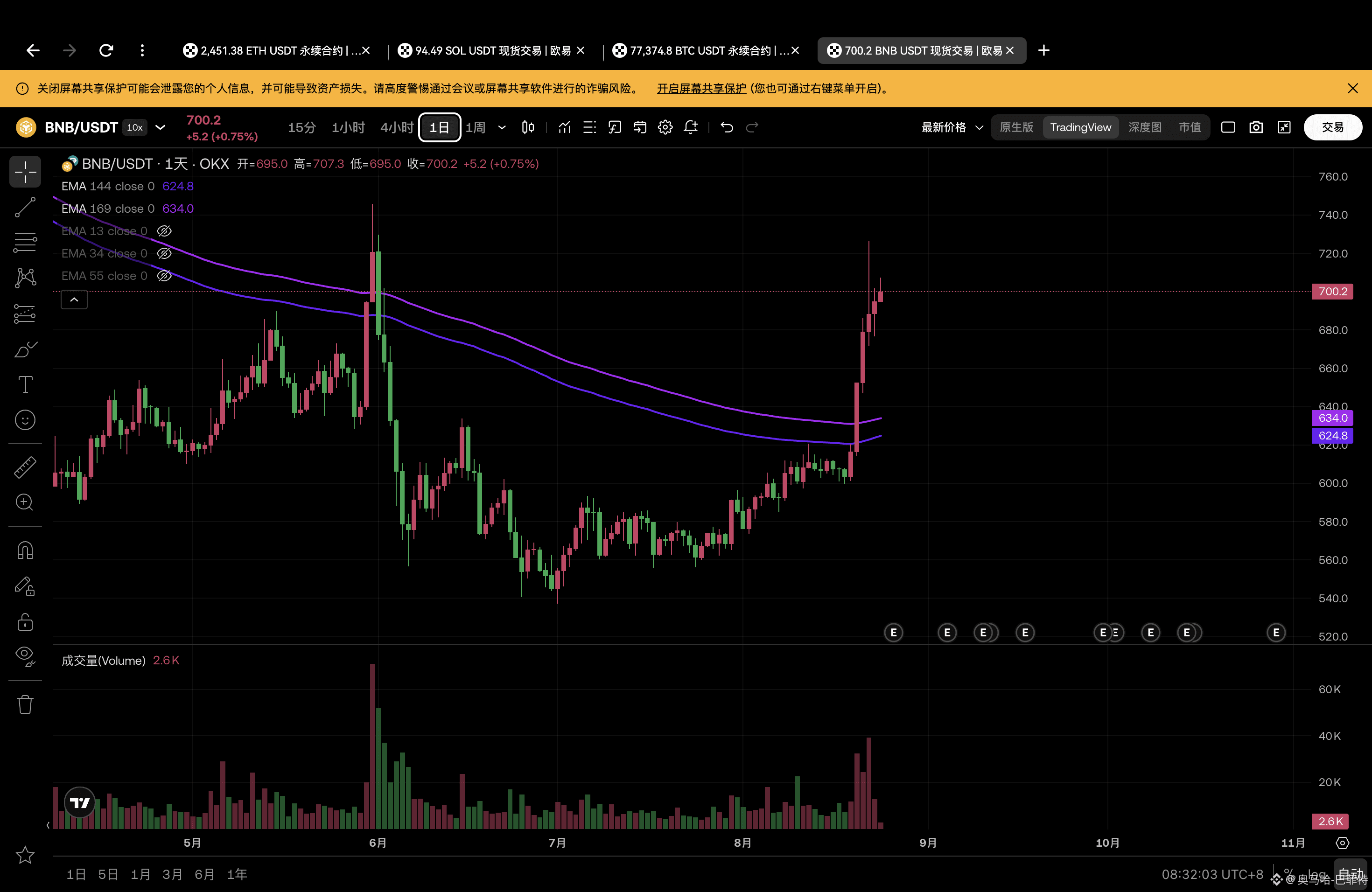
Task: Open the indicators menu
Action: (564, 127)
